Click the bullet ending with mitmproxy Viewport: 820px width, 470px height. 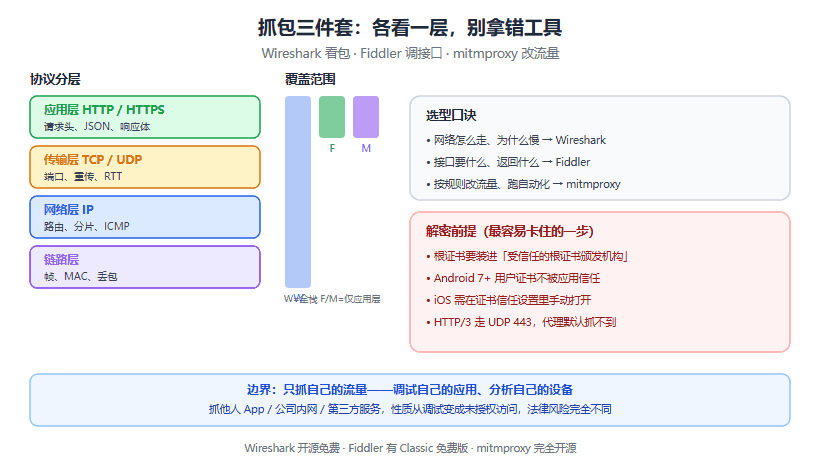click(523, 184)
